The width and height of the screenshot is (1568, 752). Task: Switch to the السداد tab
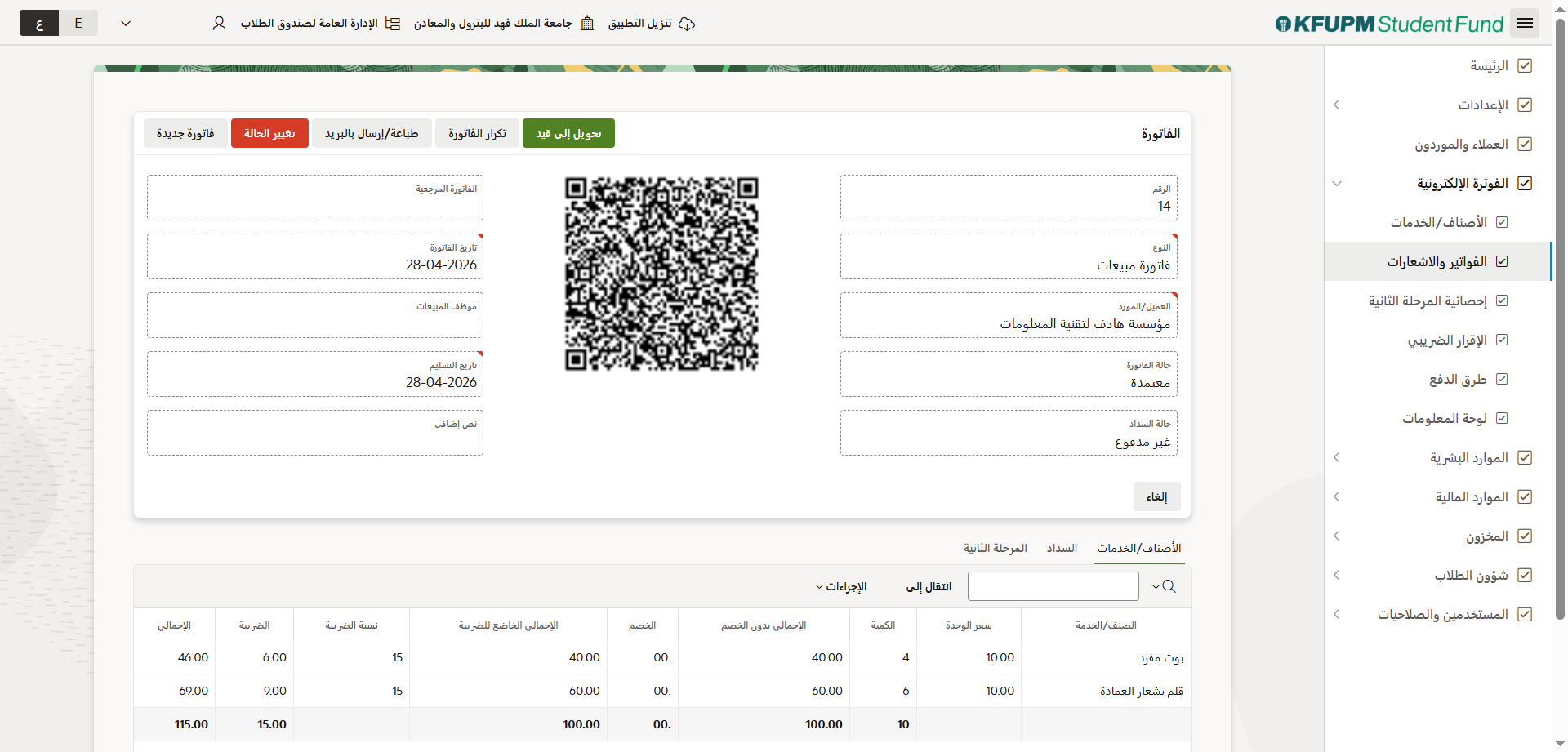[1062, 548]
